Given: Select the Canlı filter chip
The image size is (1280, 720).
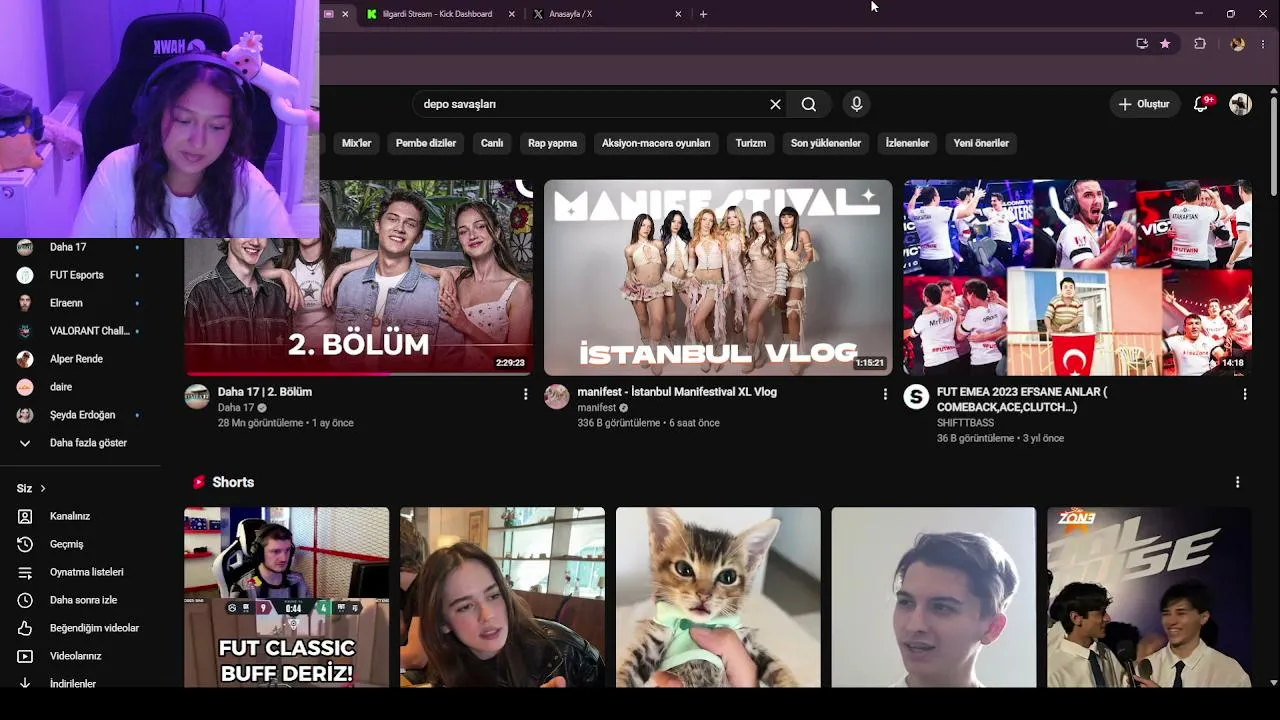Looking at the screenshot, I should (x=492, y=143).
